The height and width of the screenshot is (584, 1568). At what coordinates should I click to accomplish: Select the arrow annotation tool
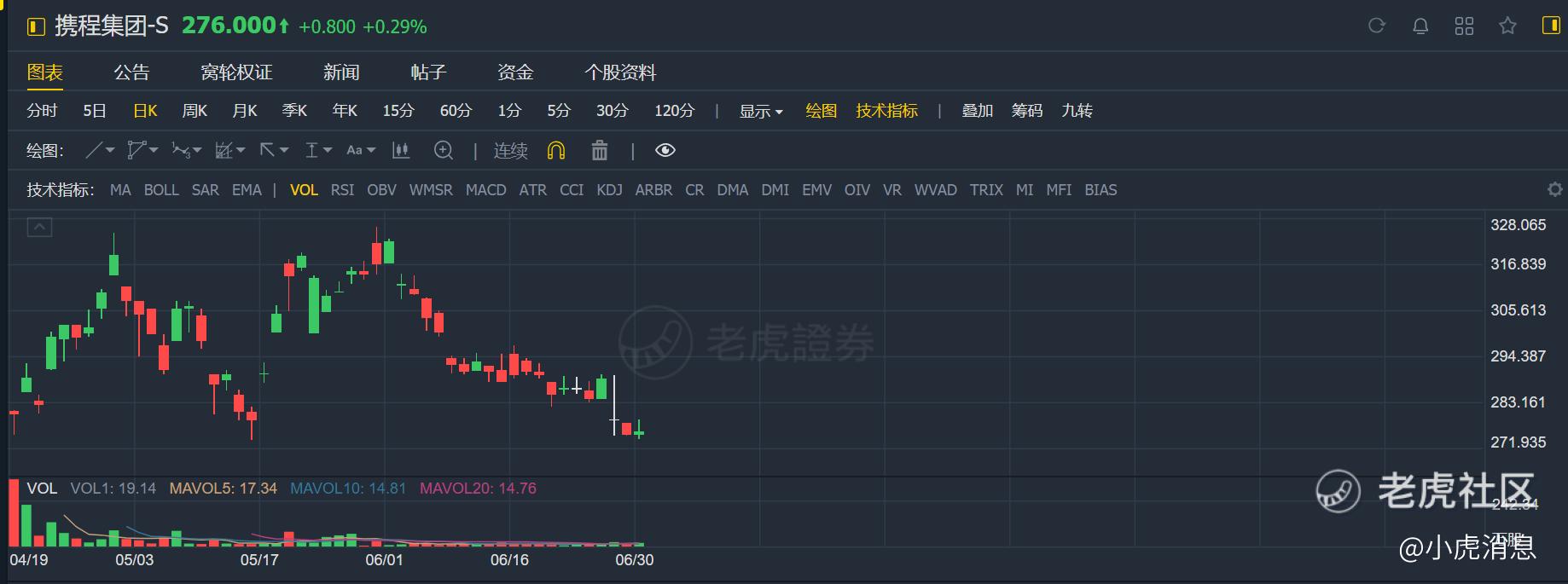(x=268, y=150)
